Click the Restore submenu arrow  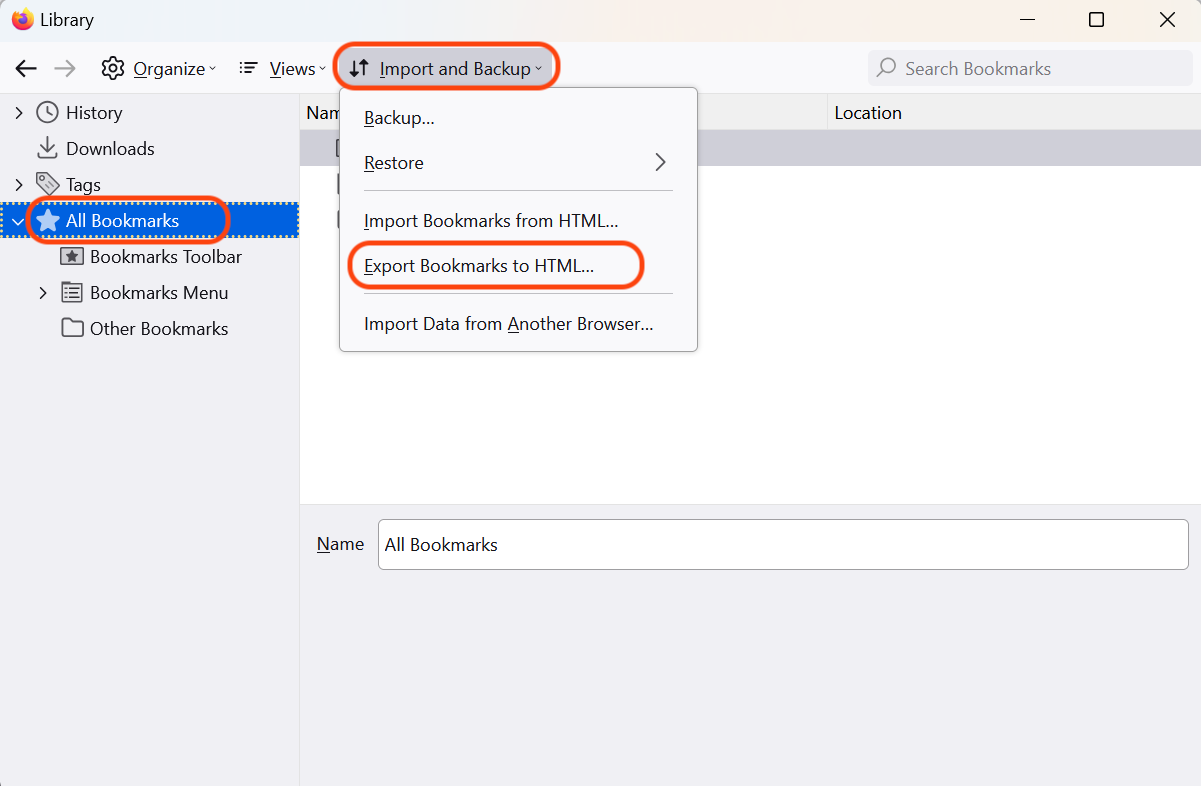660,162
